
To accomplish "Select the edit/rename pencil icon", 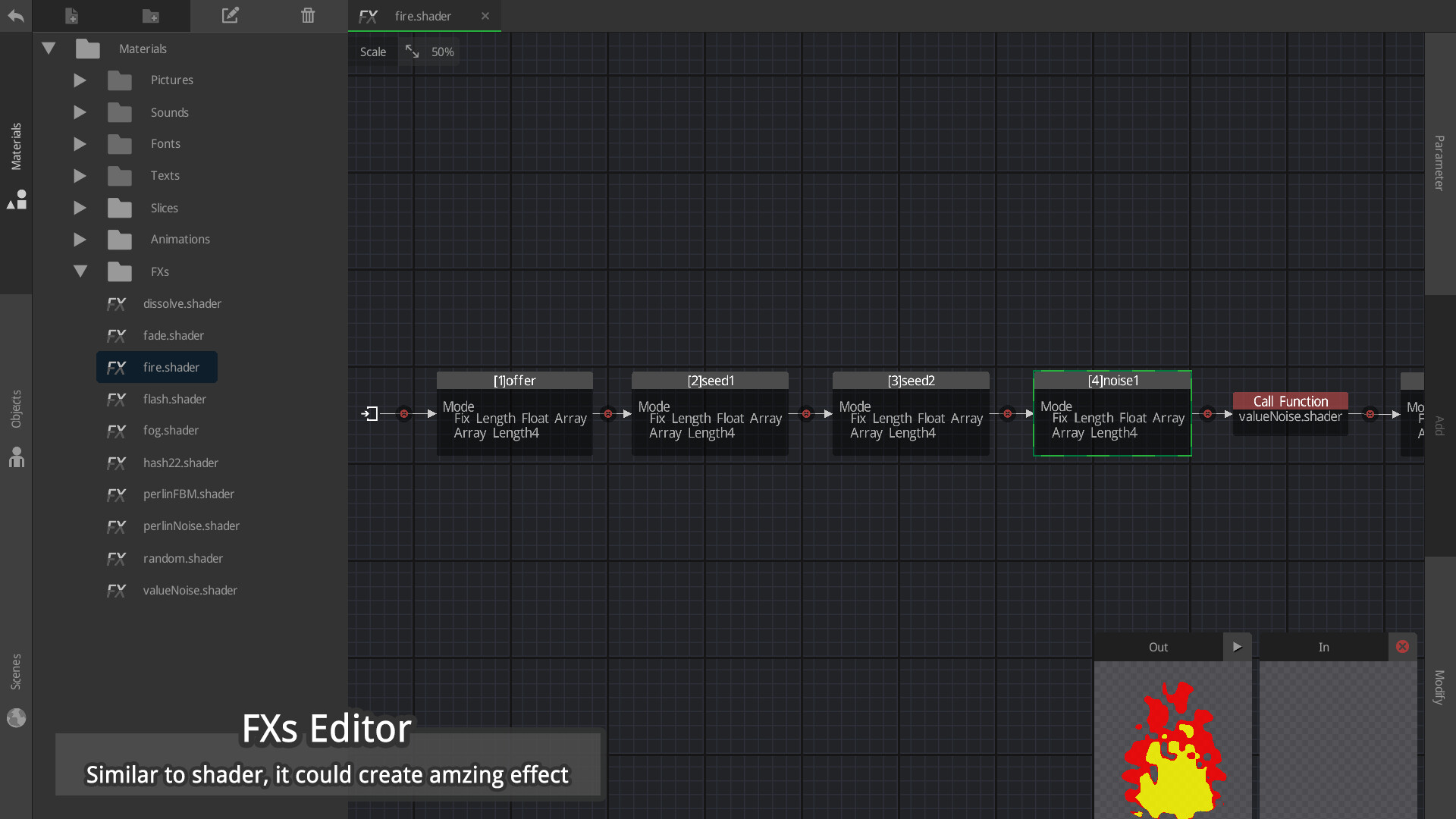I will 231,15.
